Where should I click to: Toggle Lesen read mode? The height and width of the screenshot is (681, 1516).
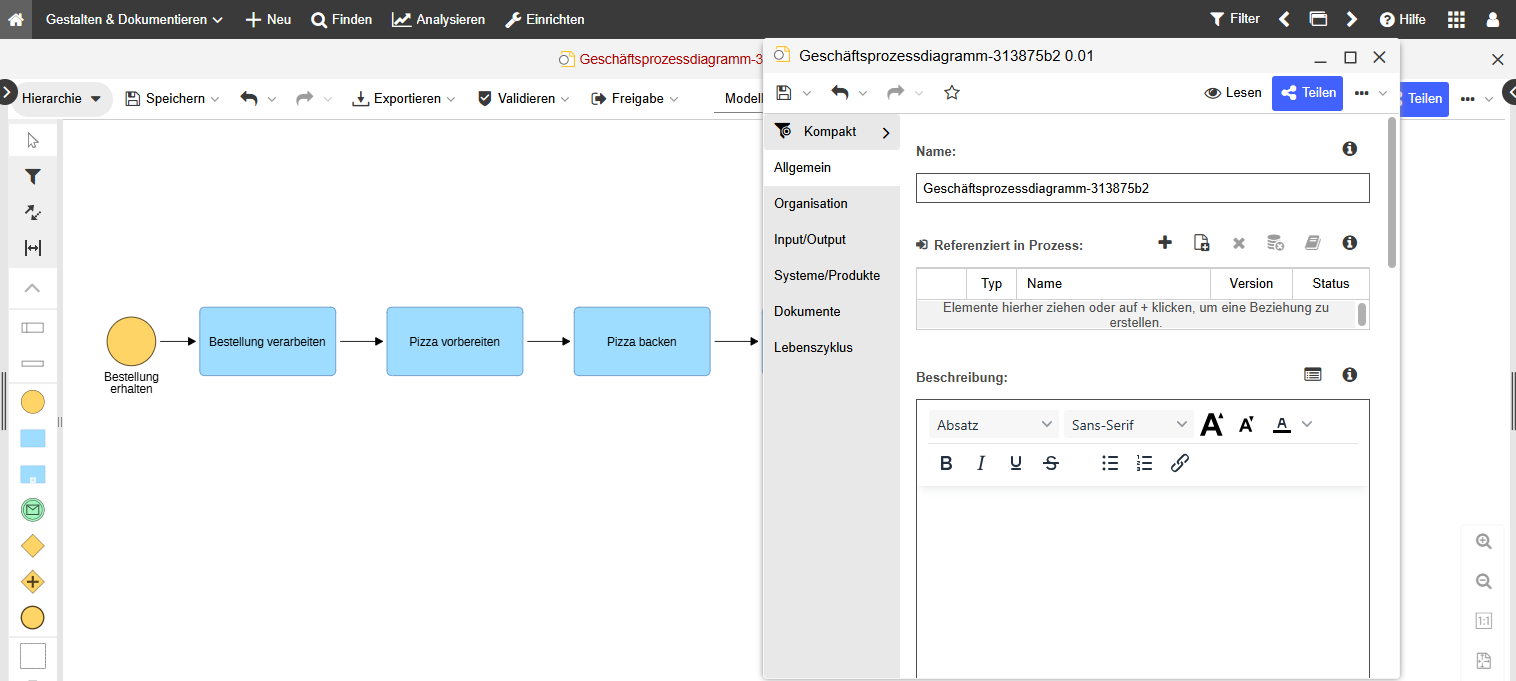[1233, 93]
